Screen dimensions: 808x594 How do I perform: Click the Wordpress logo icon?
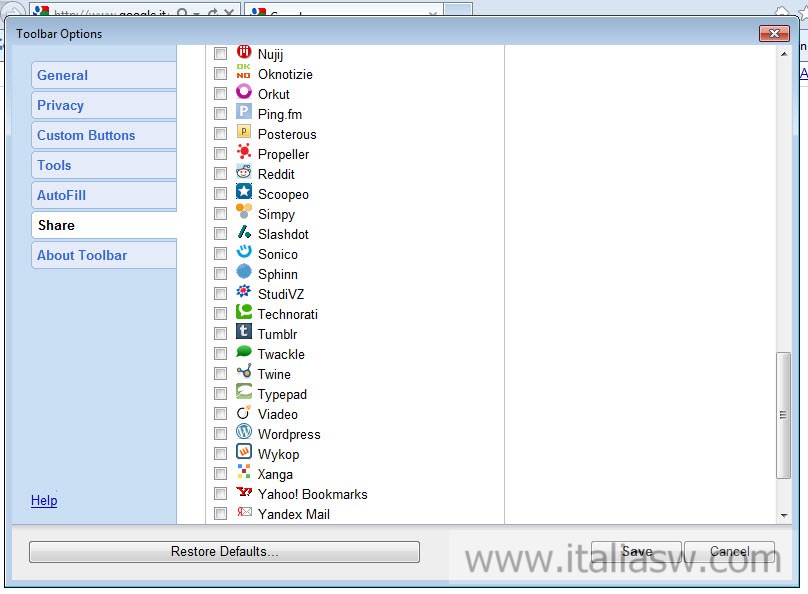pyautogui.click(x=244, y=433)
